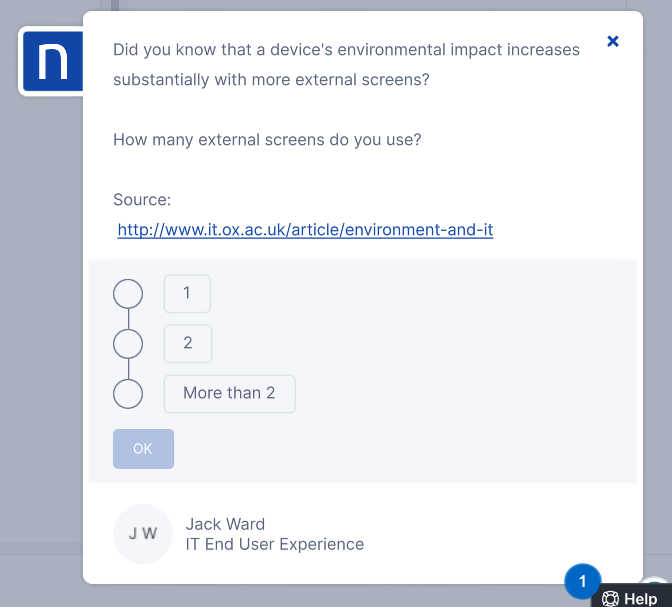Click the 'How many external screens' question text
This screenshot has height=607, width=672.
[x=267, y=140]
